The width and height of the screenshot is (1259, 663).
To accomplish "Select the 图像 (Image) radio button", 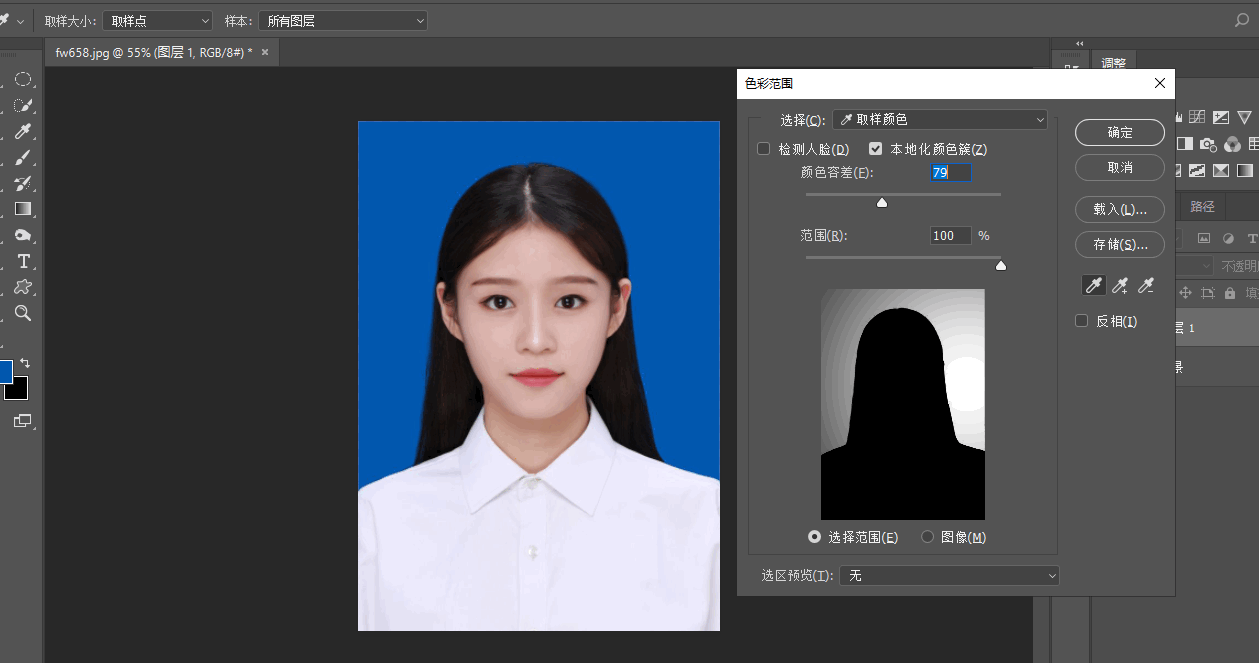I will click(x=927, y=536).
